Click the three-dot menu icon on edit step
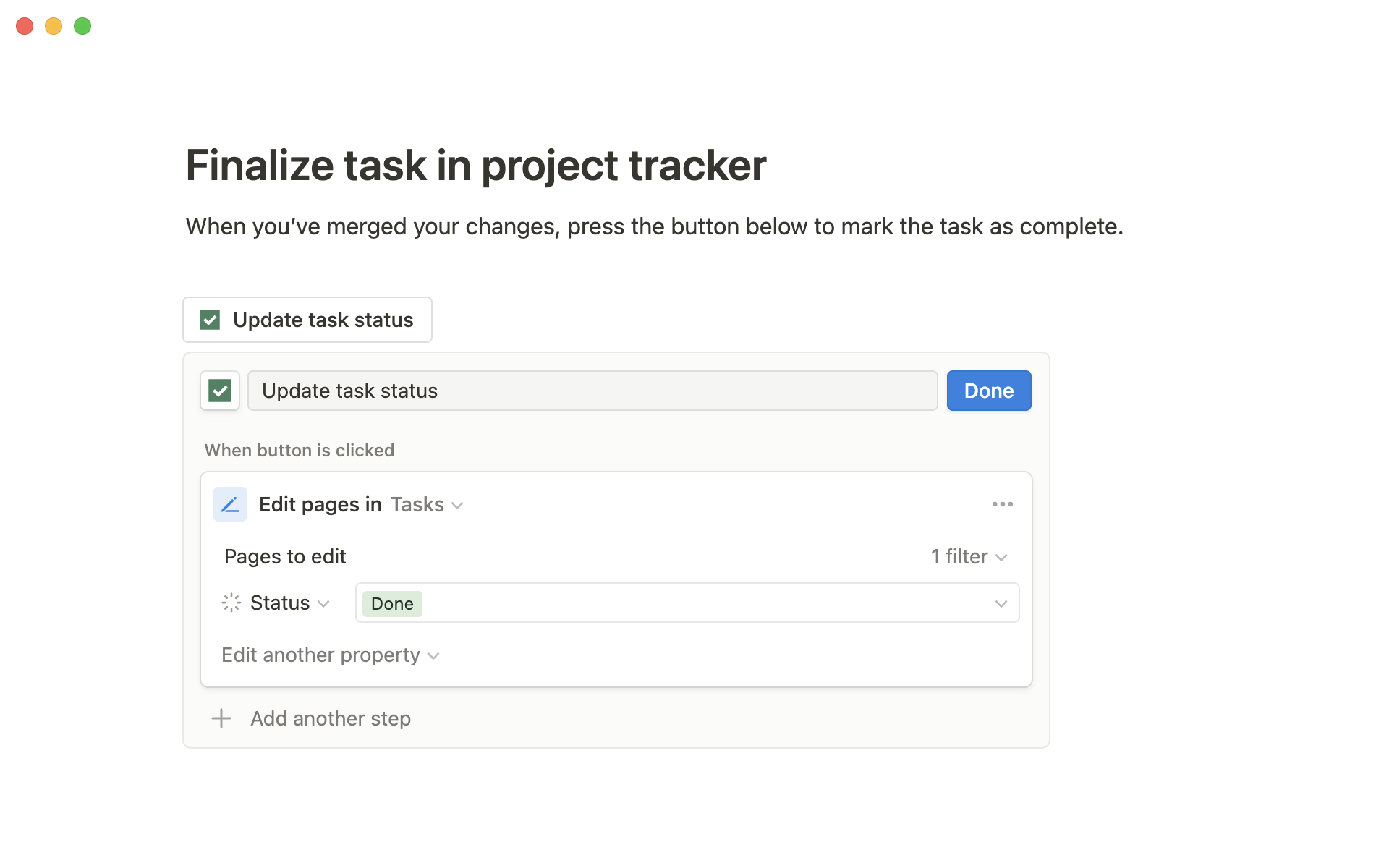The width and height of the screenshot is (1389, 868). [x=1003, y=504]
